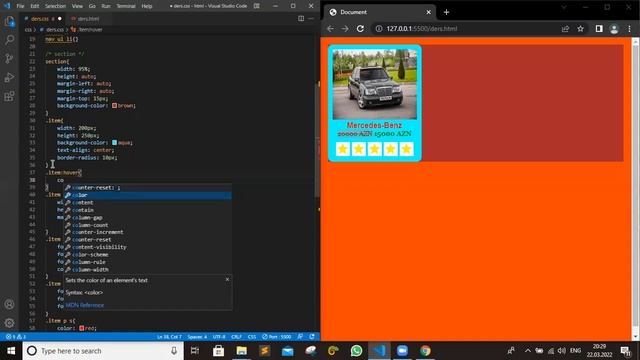Change line endings via CRLF status
This screenshot has height=360, width=640.
236,337
